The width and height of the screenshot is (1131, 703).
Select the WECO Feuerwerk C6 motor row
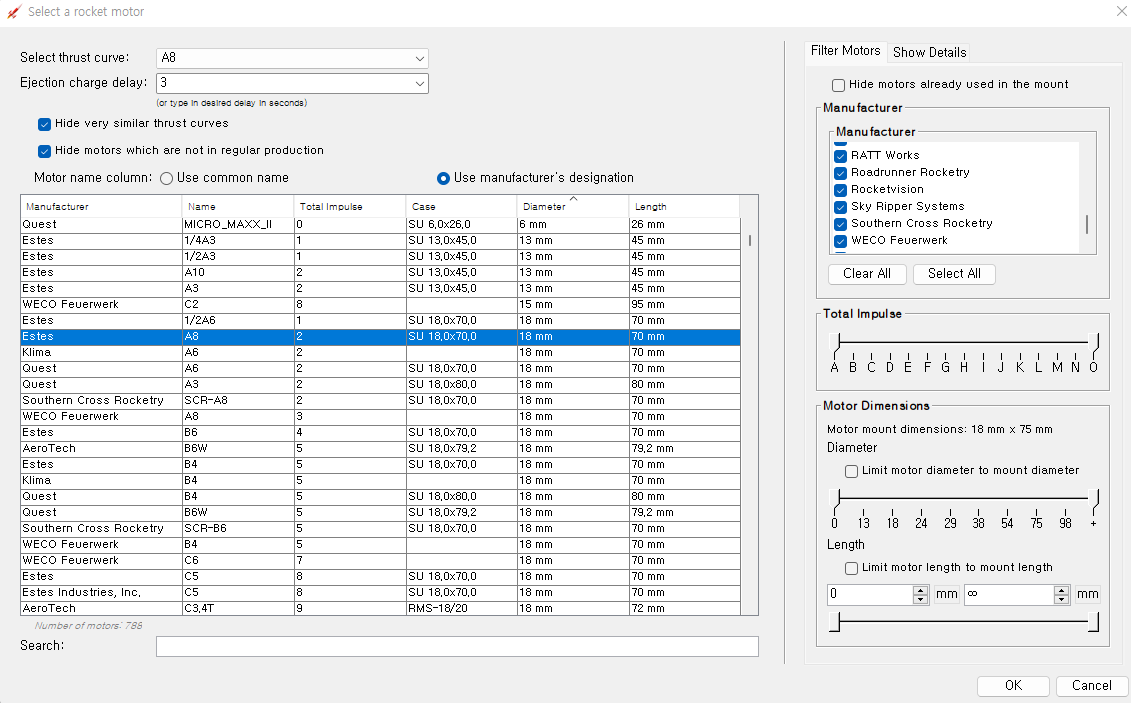tap(380, 560)
